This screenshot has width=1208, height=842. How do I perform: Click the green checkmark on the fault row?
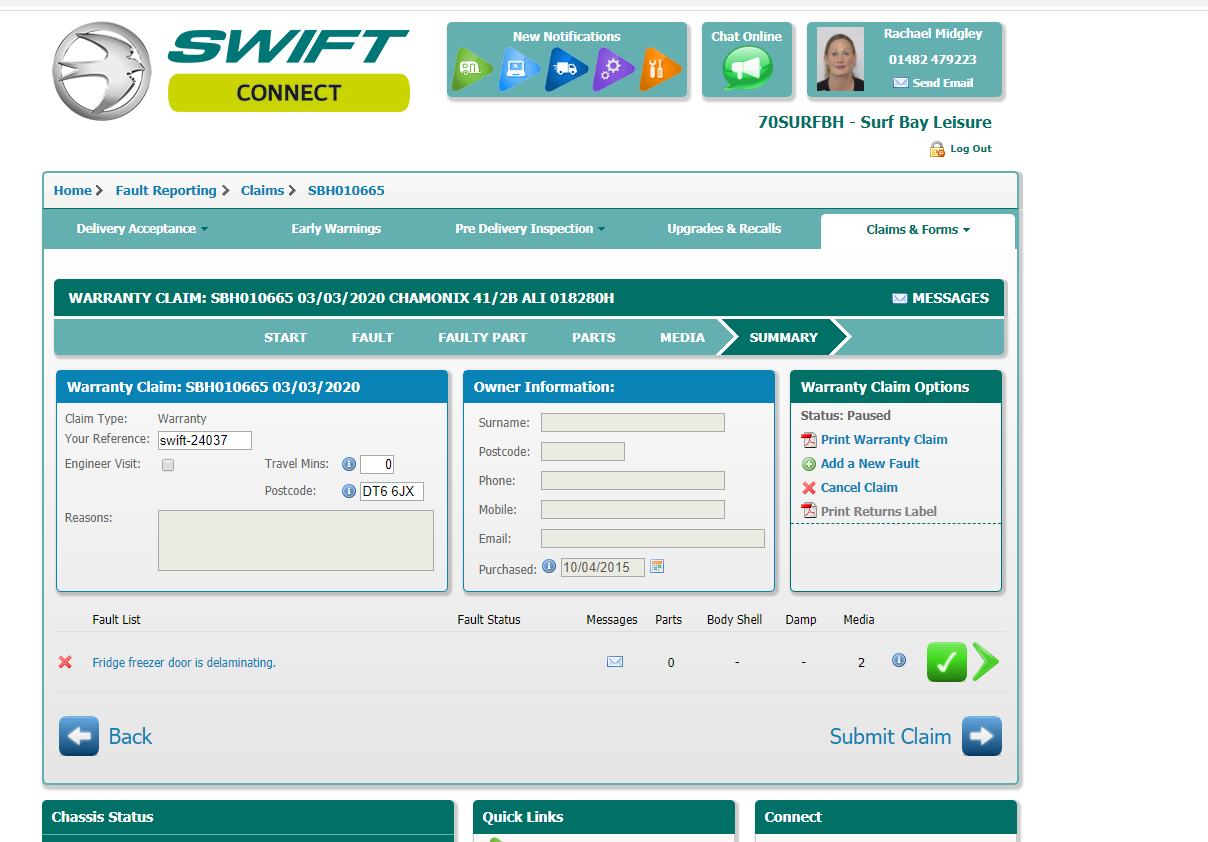point(947,662)
